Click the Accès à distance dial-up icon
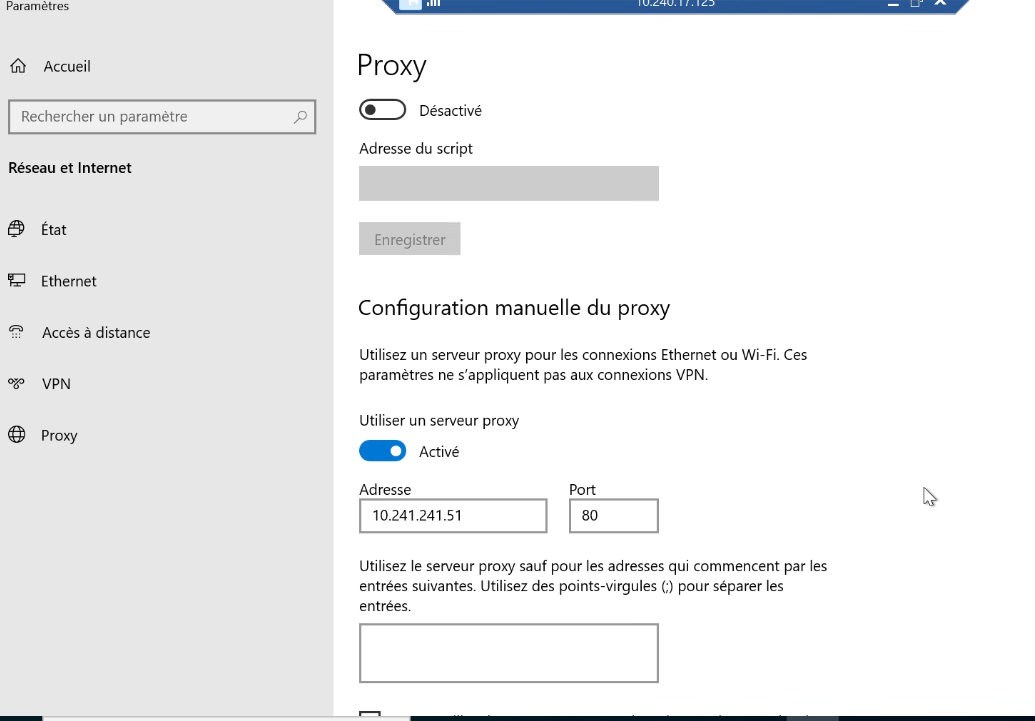The width and height of the screenshot is (1035, 721). click(16, 333)
